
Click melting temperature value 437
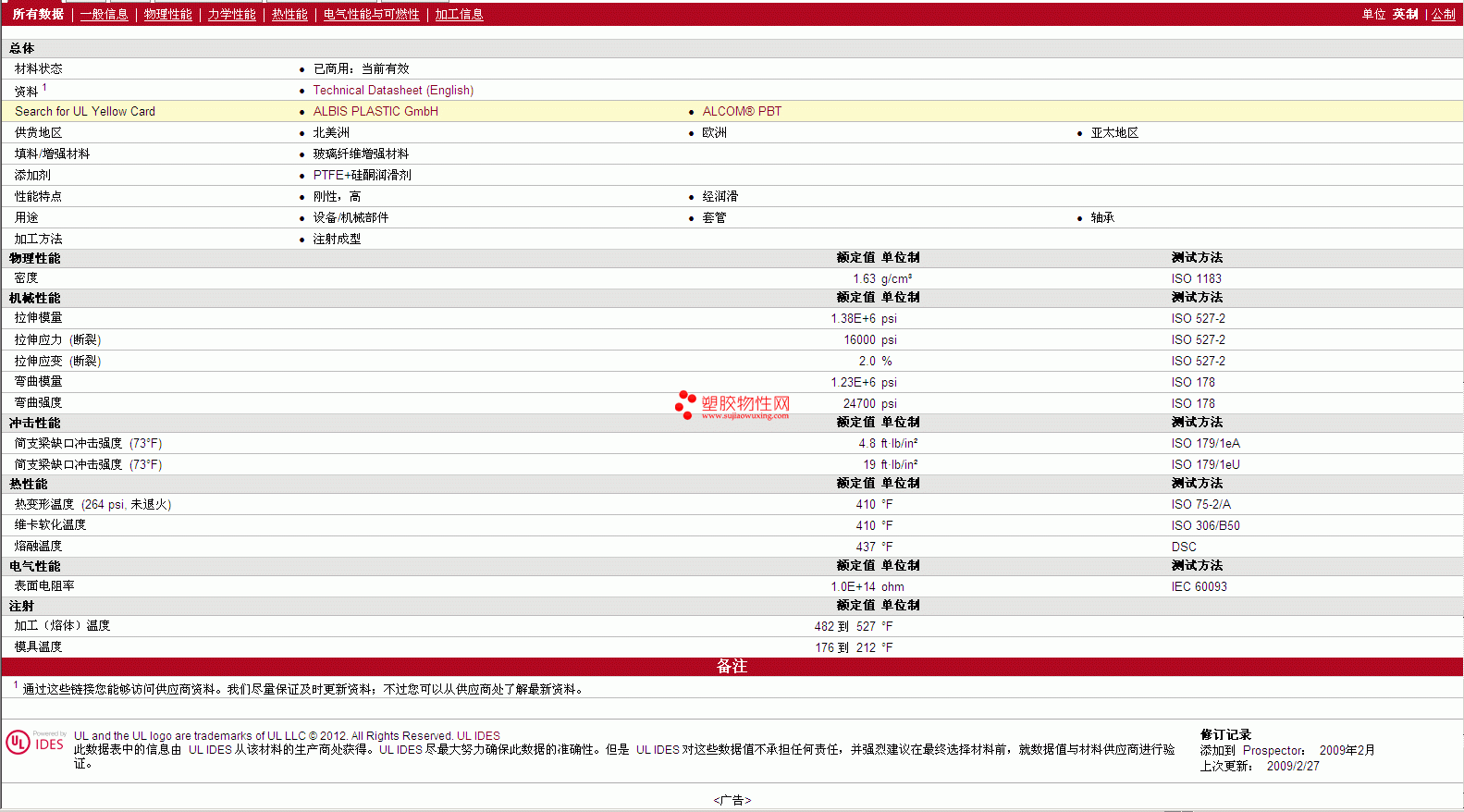click(x=866, y=547)
